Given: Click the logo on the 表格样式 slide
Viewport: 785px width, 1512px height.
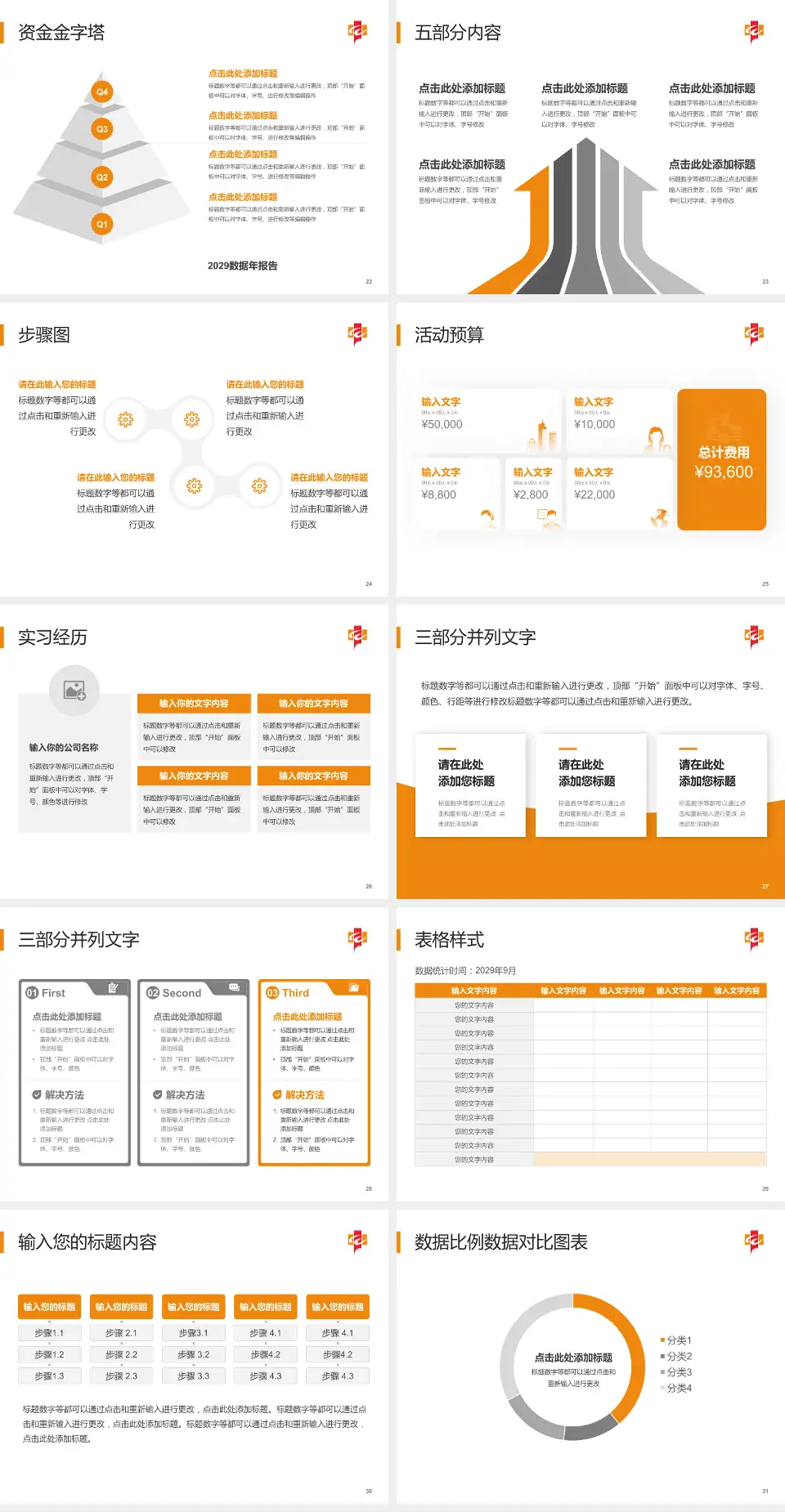Looking at the screenshot, I should (754, 939).
